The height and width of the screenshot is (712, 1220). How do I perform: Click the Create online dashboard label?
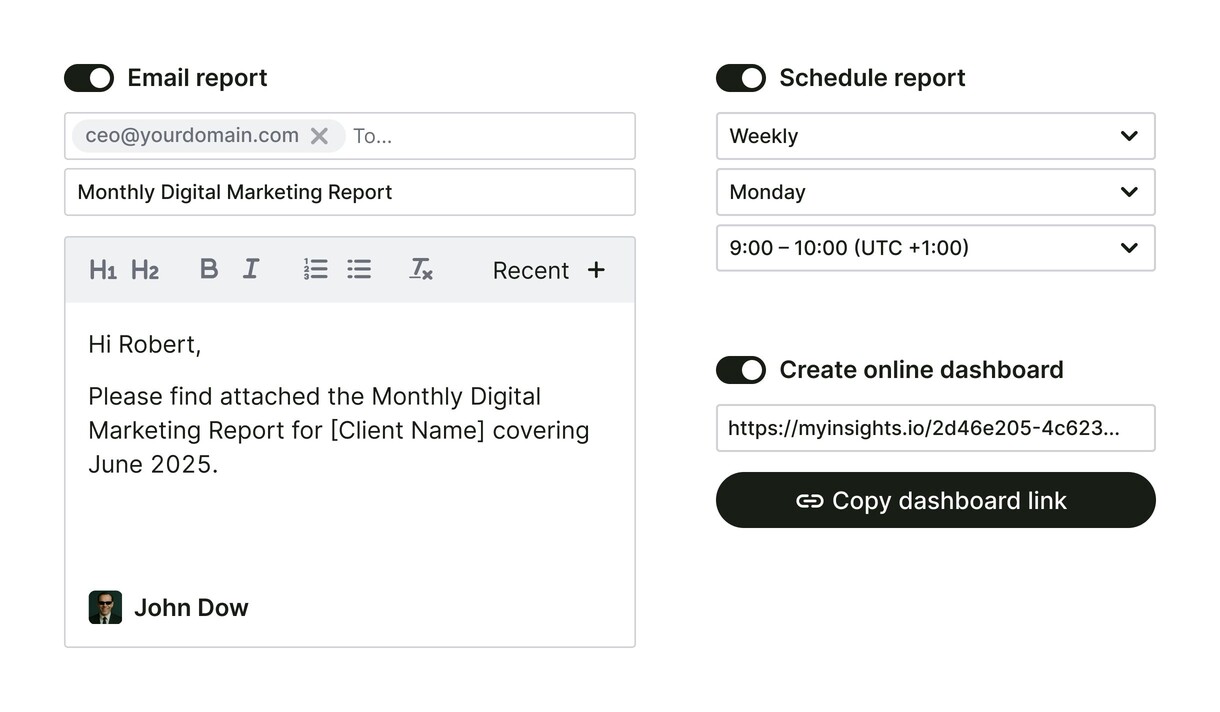pyautogui.click(x=921, y=370)
